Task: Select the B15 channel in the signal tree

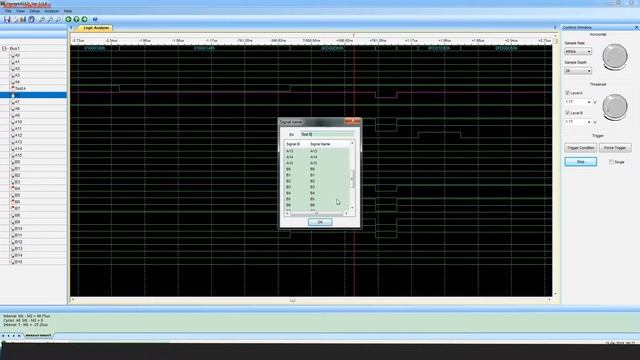Action: point(18,262)
